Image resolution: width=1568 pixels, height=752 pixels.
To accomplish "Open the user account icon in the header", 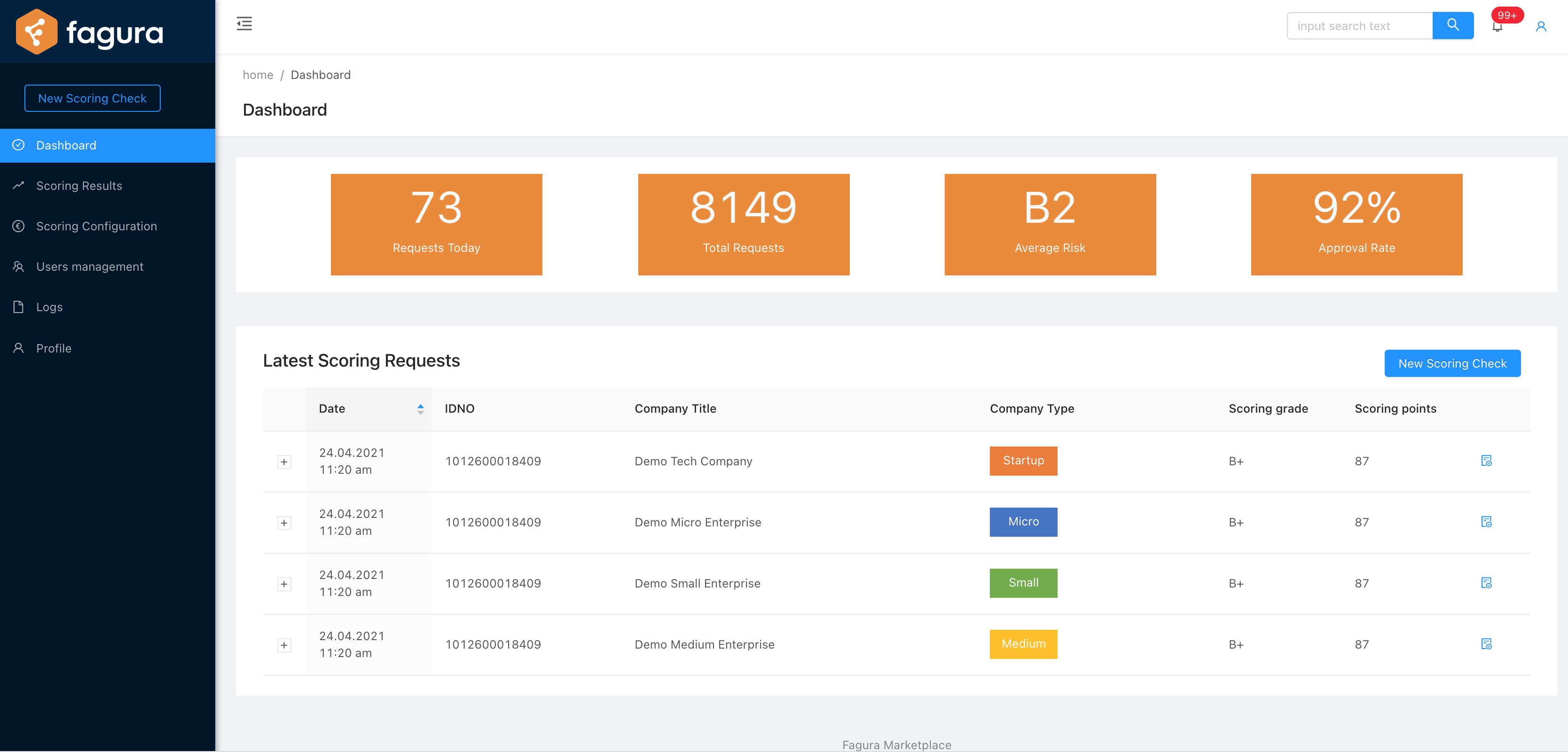I will [1541, 27].
